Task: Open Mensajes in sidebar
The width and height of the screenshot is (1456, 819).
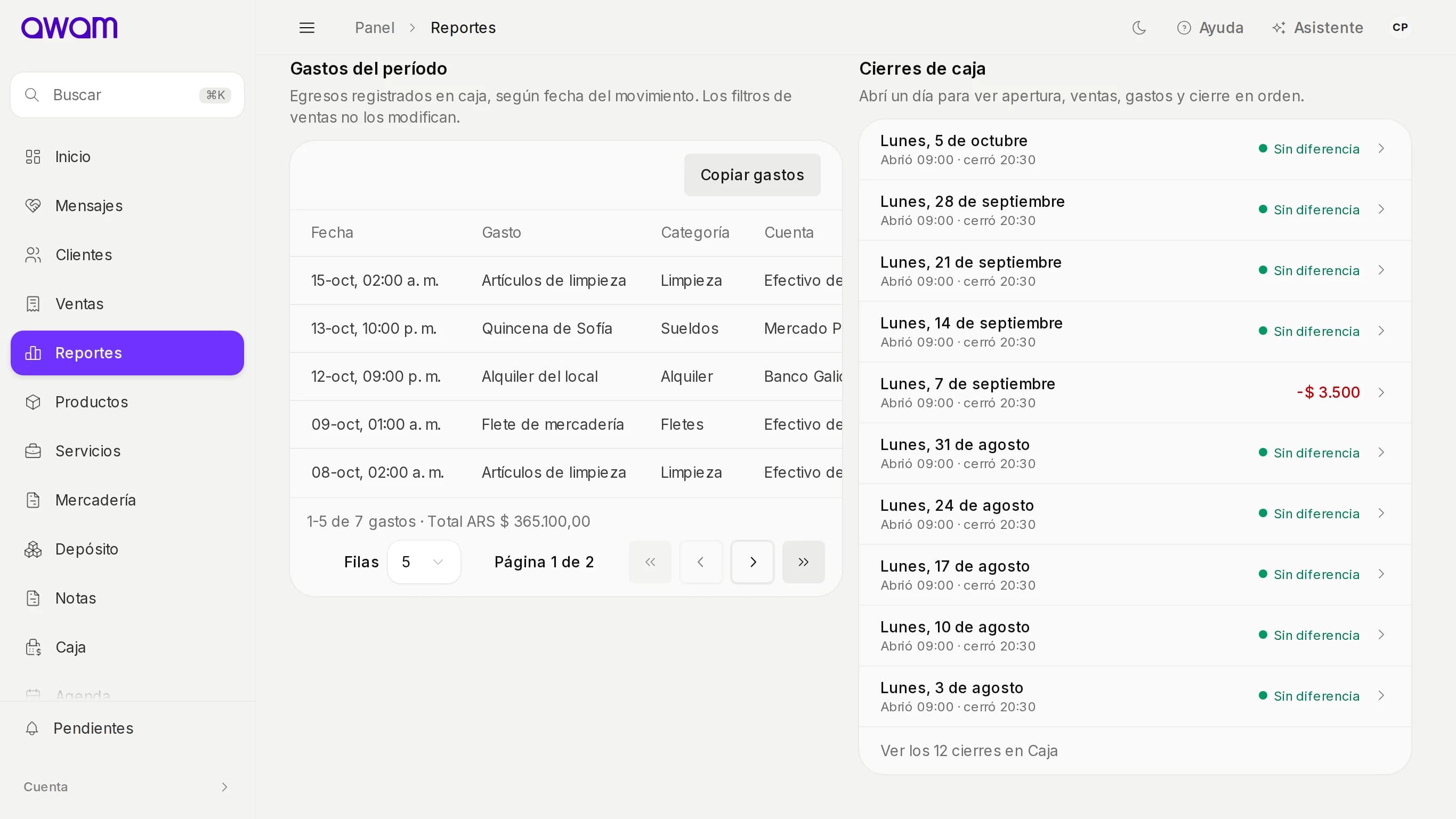Action: [x=127, y=206]
